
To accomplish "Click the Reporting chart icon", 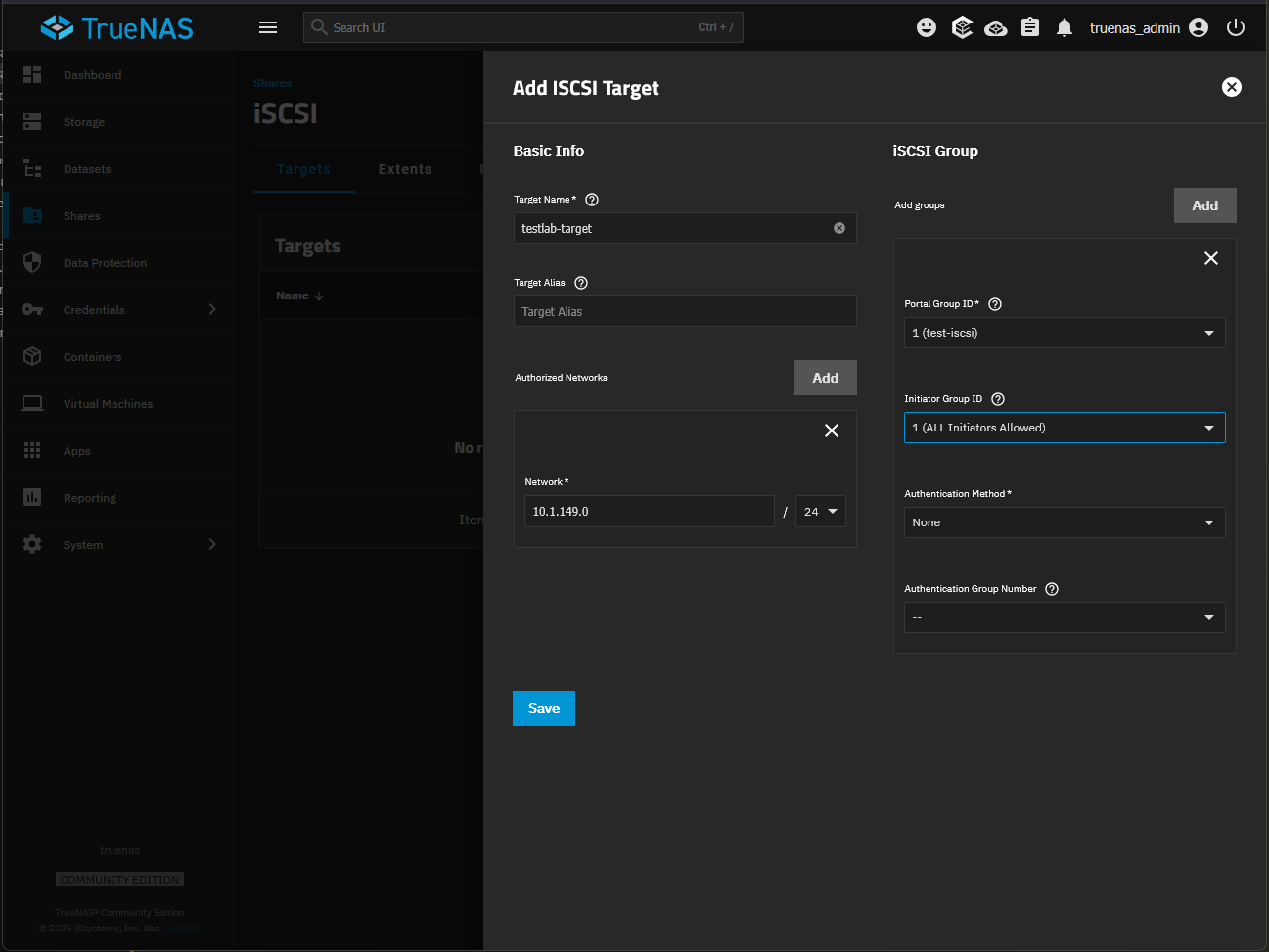I will [32, 497].
